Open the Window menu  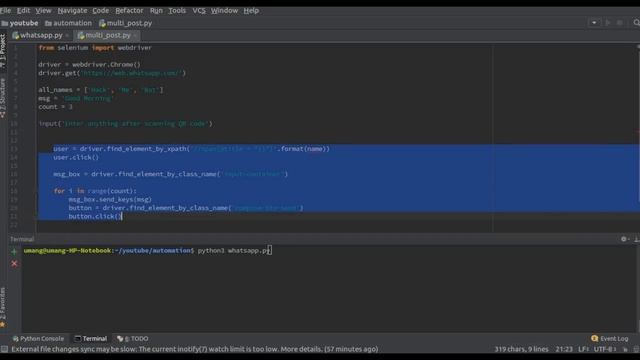click(x=224, y=11)
